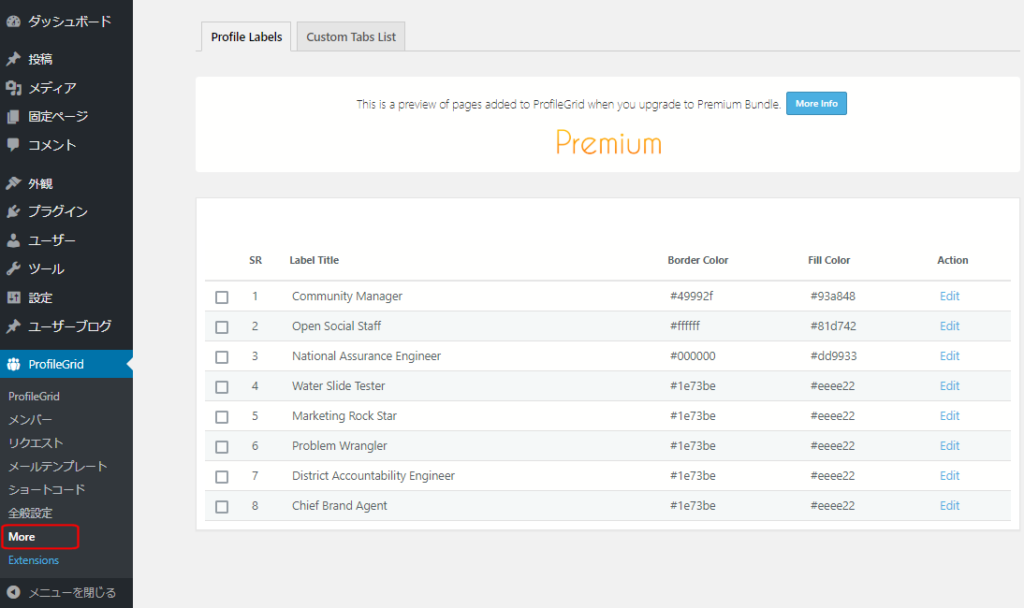Open the Extensions submenu link
The height and width of the screenshot is (608, 1024).
click(33, 560)
